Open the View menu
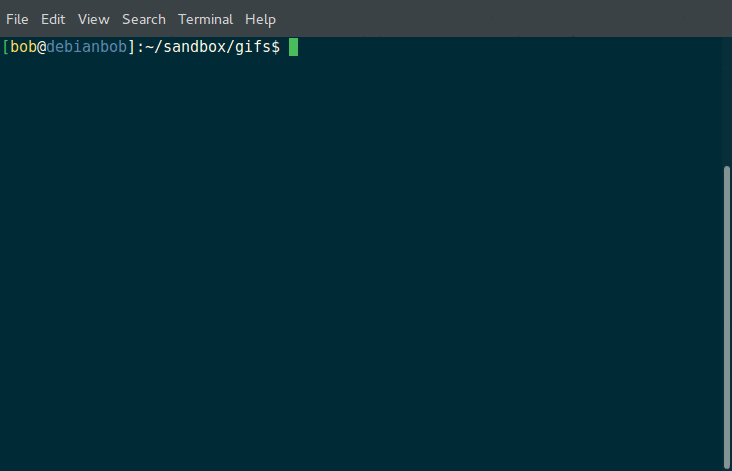The image size is (732, 471). pos(93,20)
